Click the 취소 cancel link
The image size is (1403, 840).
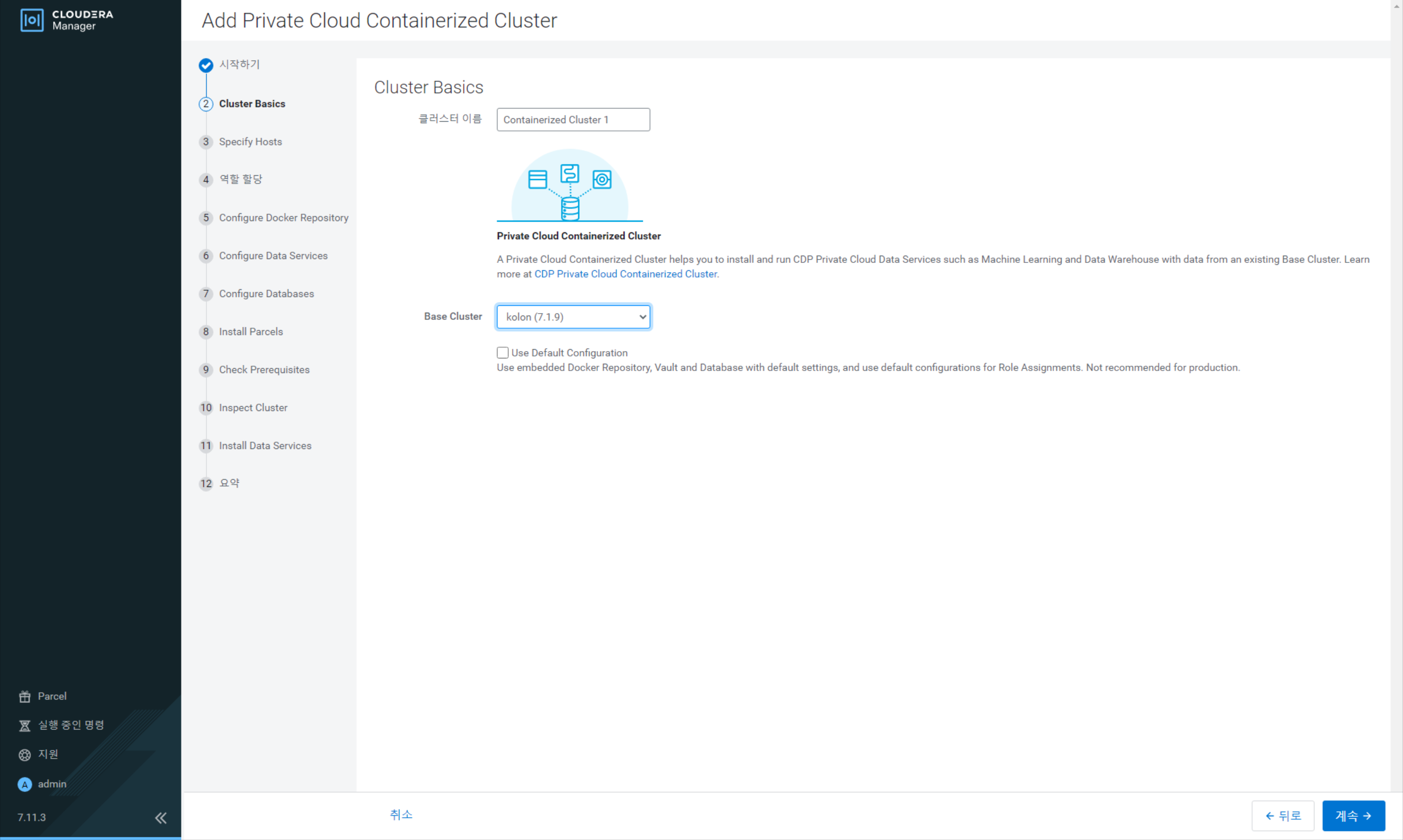tap(401, 815)
